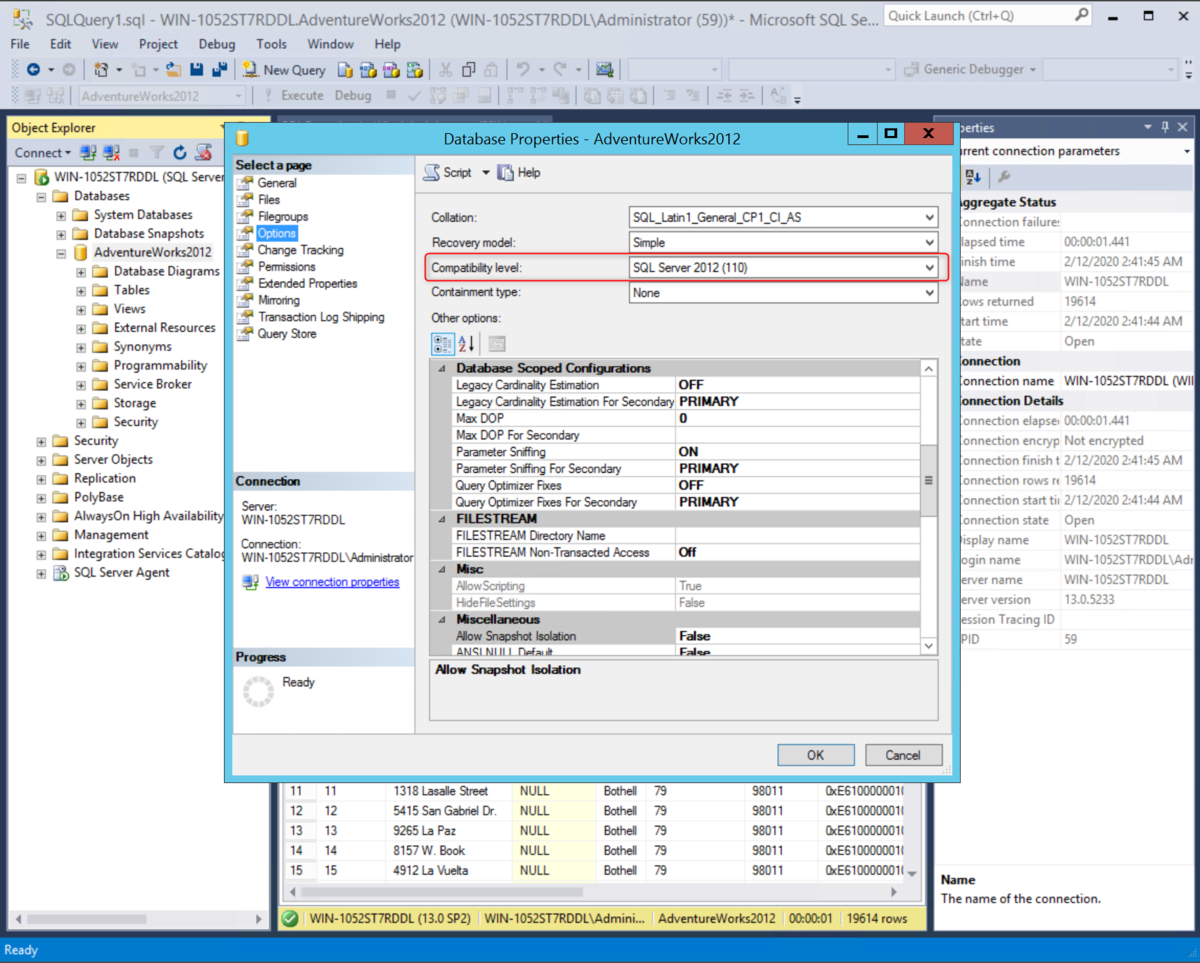
Task: Open the Tools menu
Action: (271, 44)
